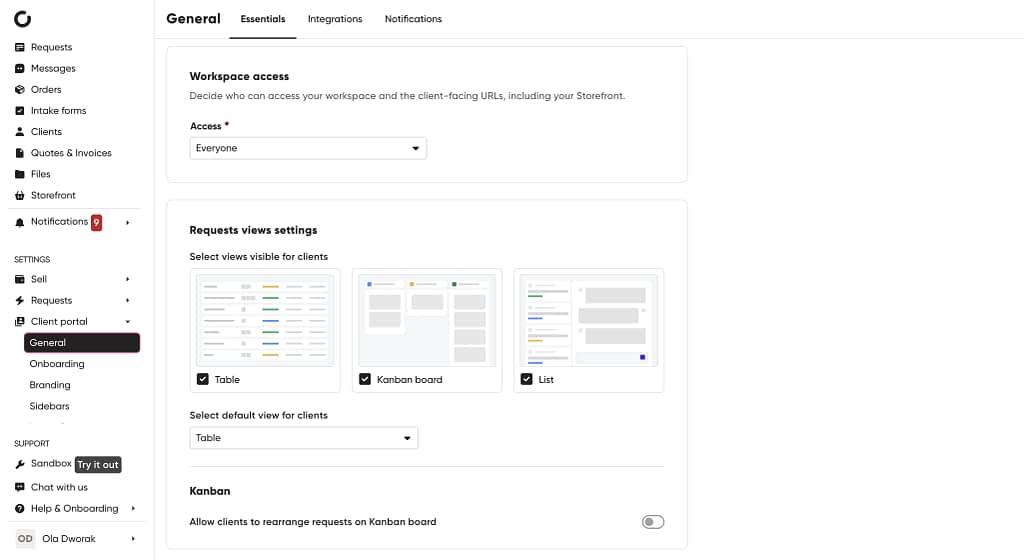Screen dimensions: 1024x560
Task: Select General under Client portal
Action: coord(82,343)
